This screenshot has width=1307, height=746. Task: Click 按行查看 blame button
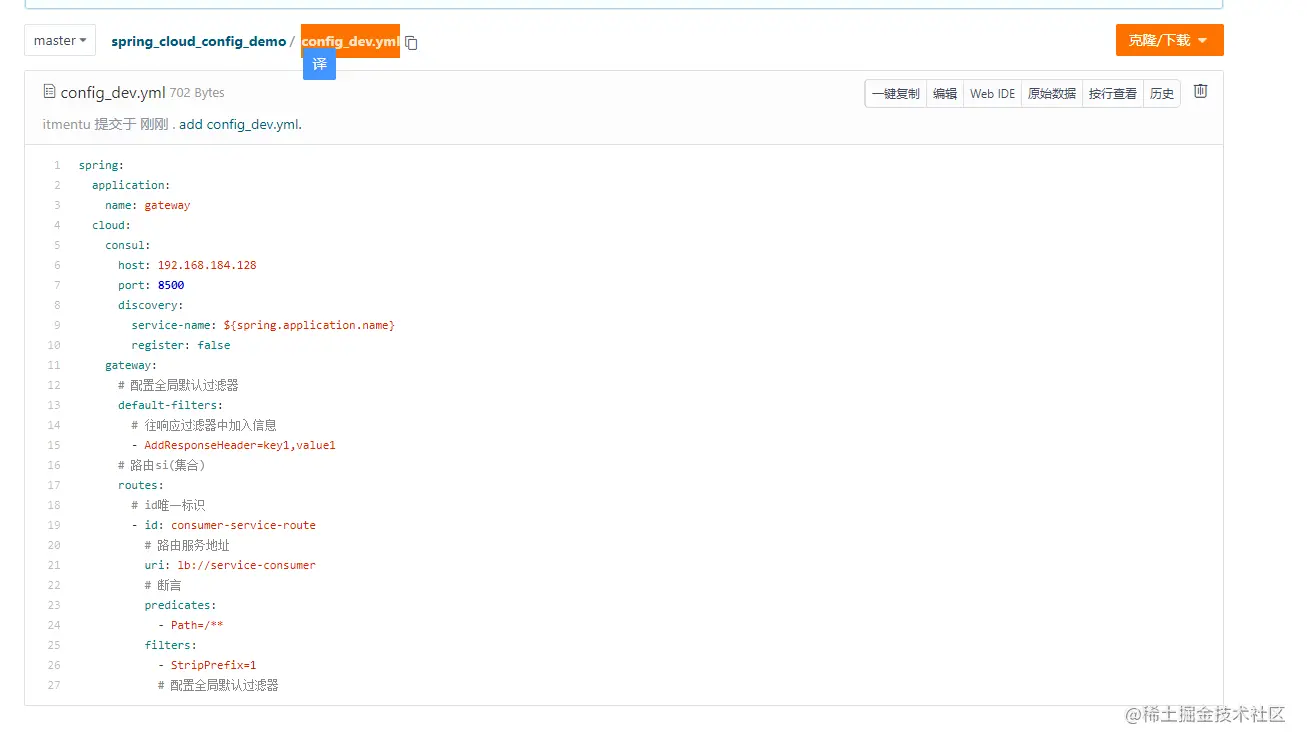[x=1113, y=94]
